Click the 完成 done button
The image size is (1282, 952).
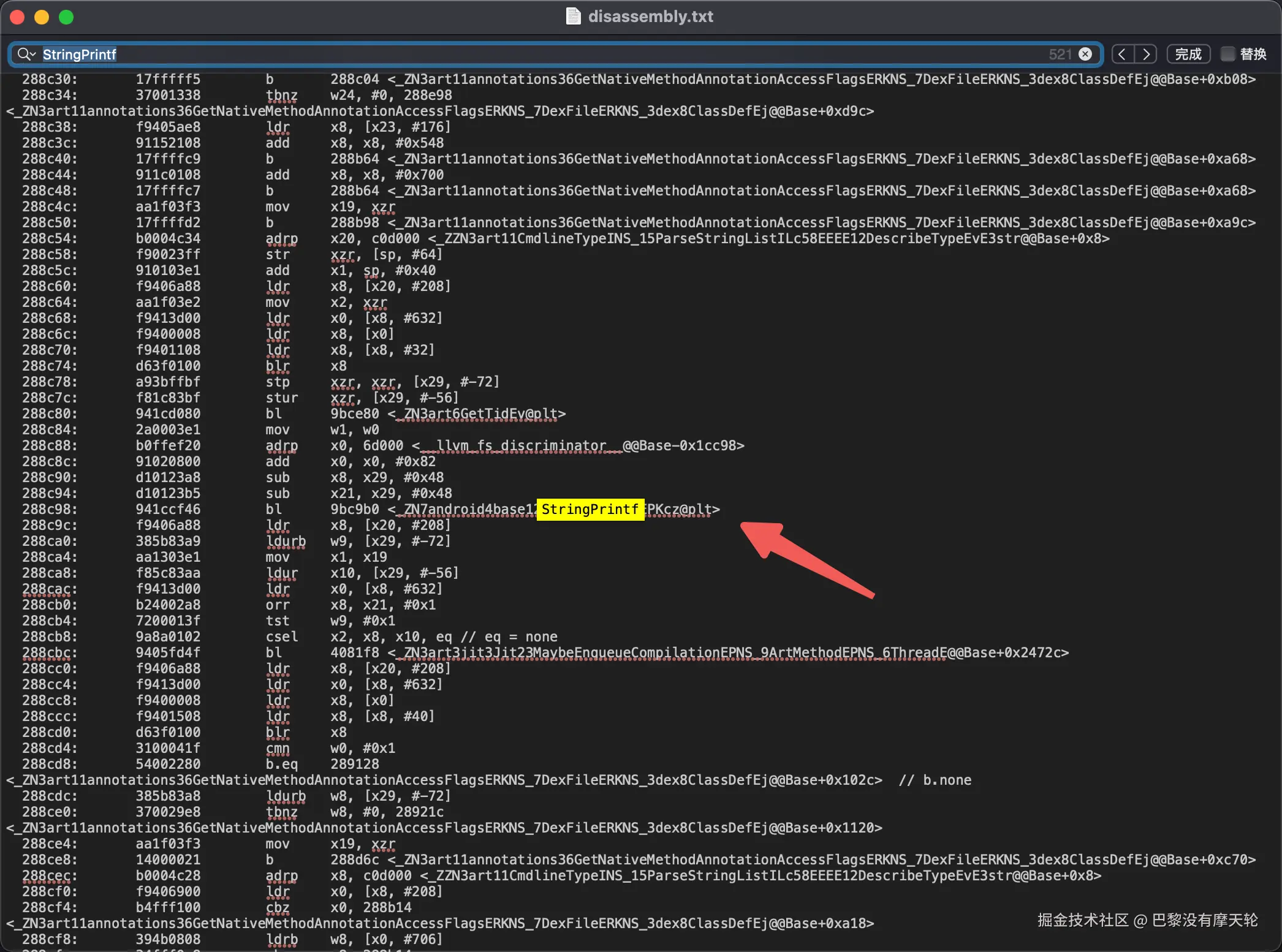point(1188,54)
